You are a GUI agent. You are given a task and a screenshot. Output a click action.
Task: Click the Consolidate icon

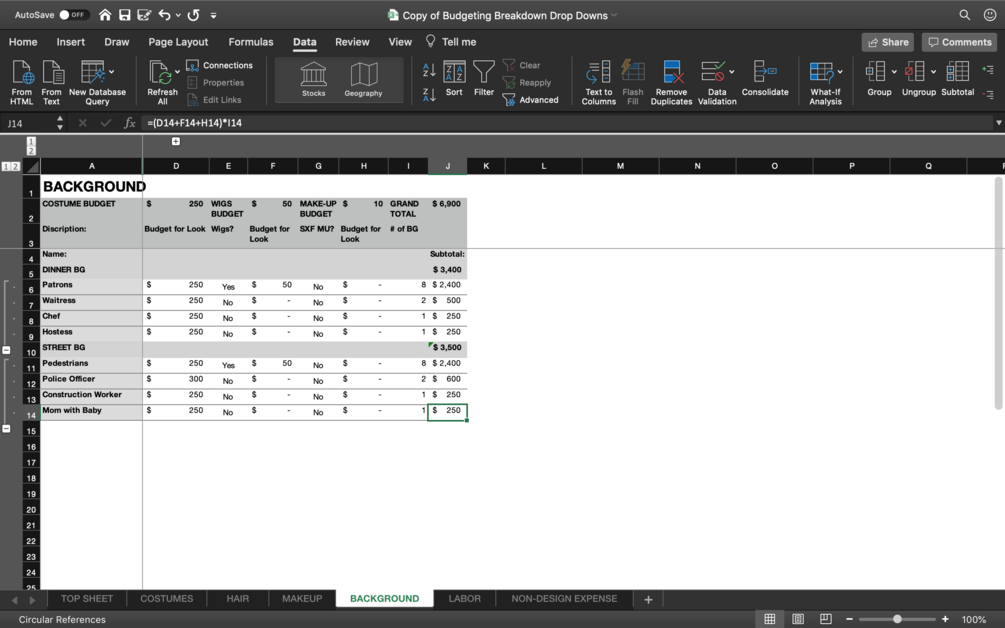(x=765, y=79)
